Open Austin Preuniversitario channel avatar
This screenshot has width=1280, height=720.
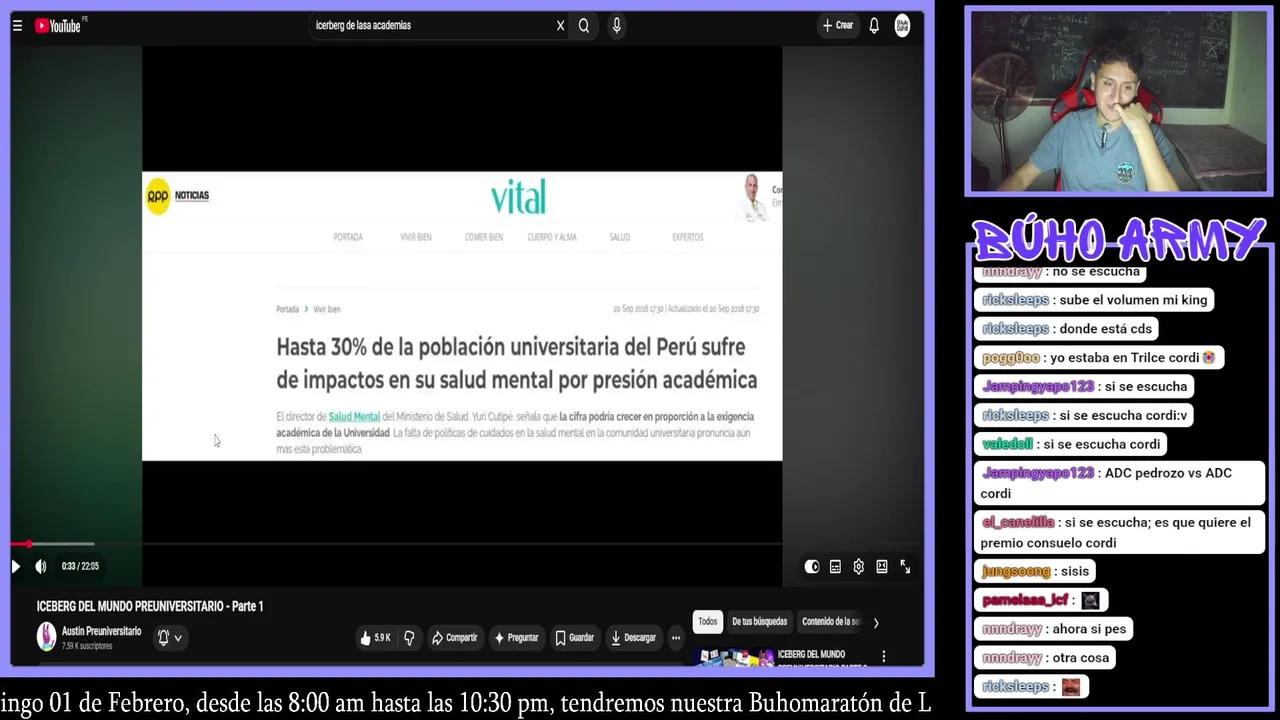pos(47,637)
